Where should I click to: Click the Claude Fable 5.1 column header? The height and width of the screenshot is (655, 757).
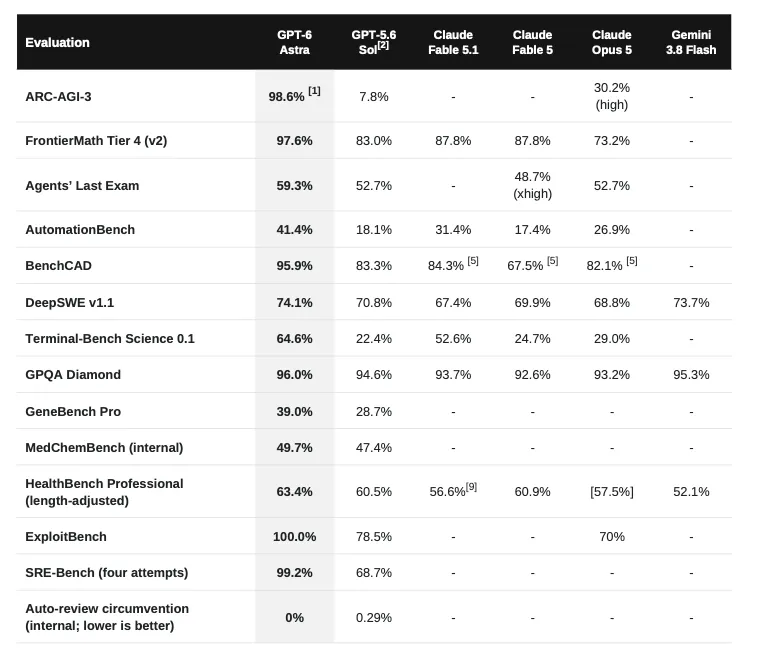(453, 42)
